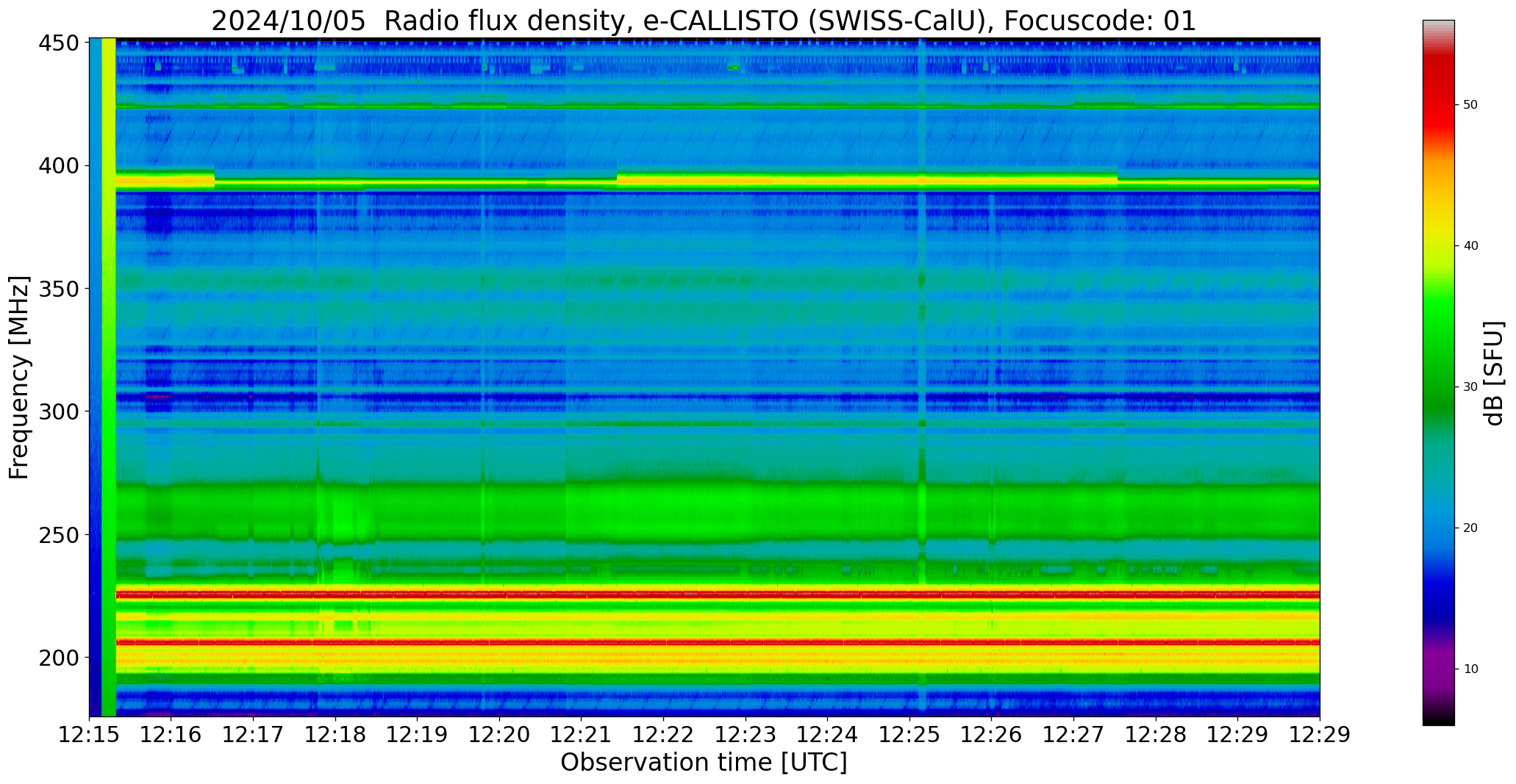Click the colorbar tick label 50

[x=1470, y=105]
